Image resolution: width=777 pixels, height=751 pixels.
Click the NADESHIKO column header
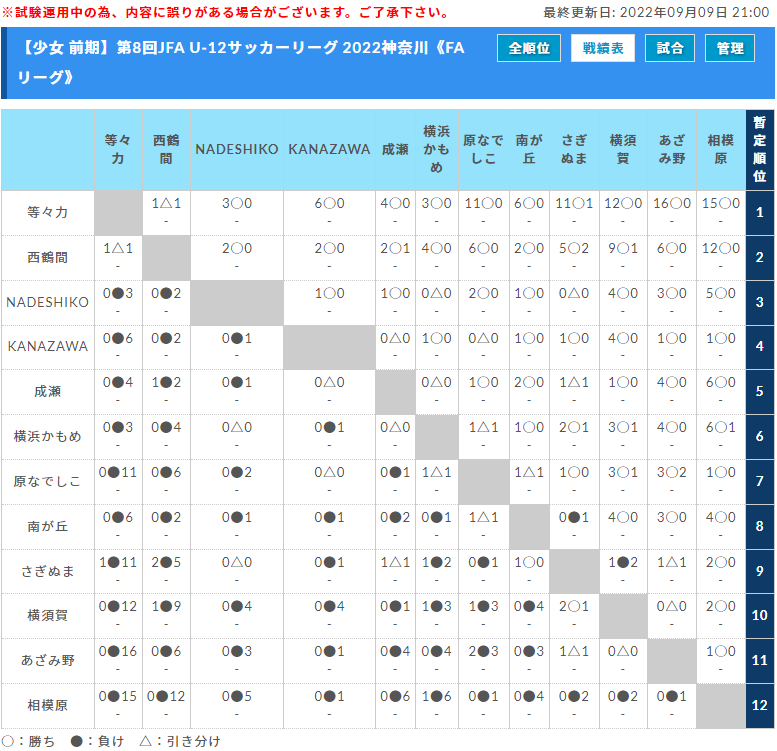(237, 150)
